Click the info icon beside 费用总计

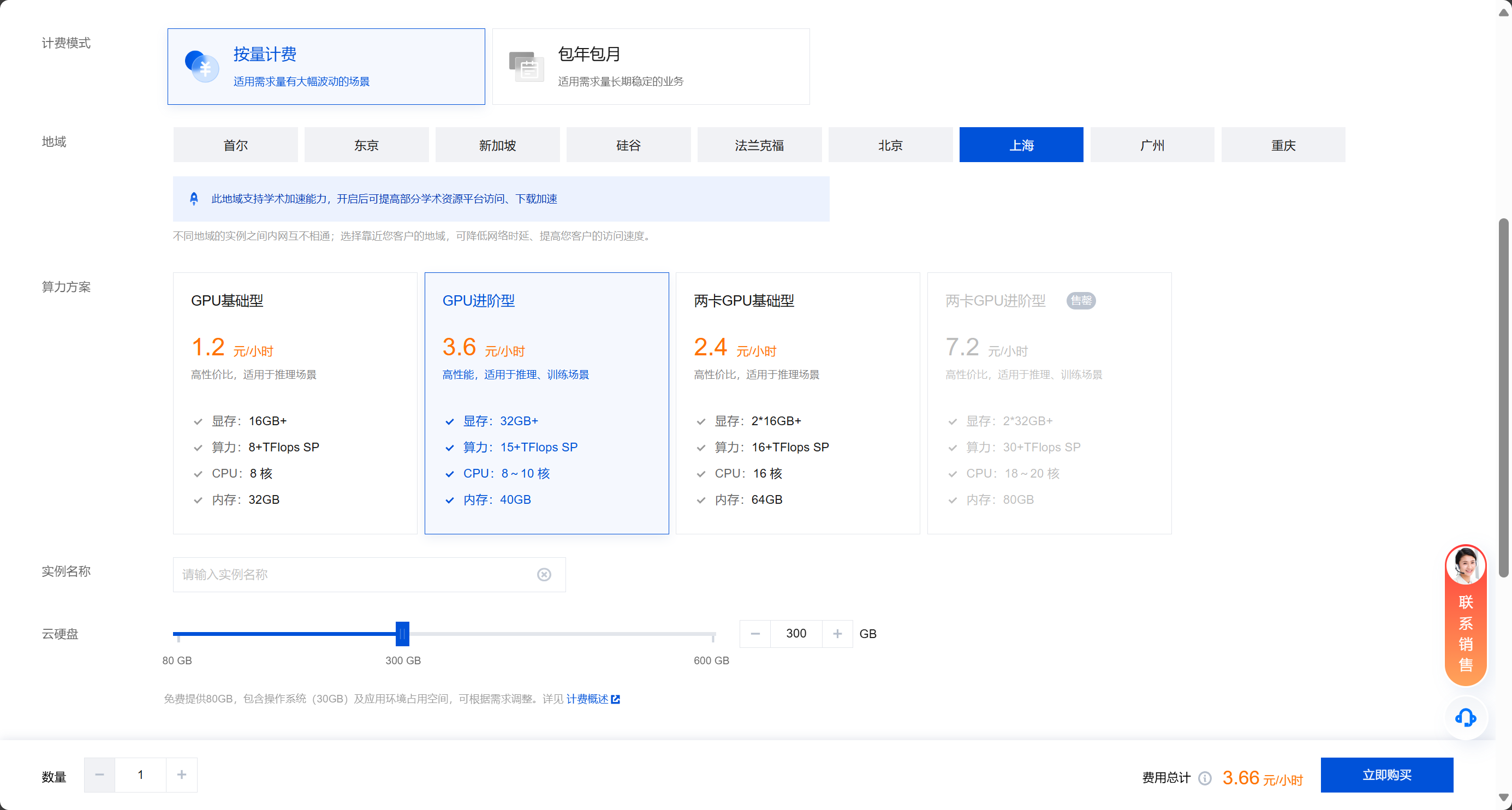click(1205, 778)
